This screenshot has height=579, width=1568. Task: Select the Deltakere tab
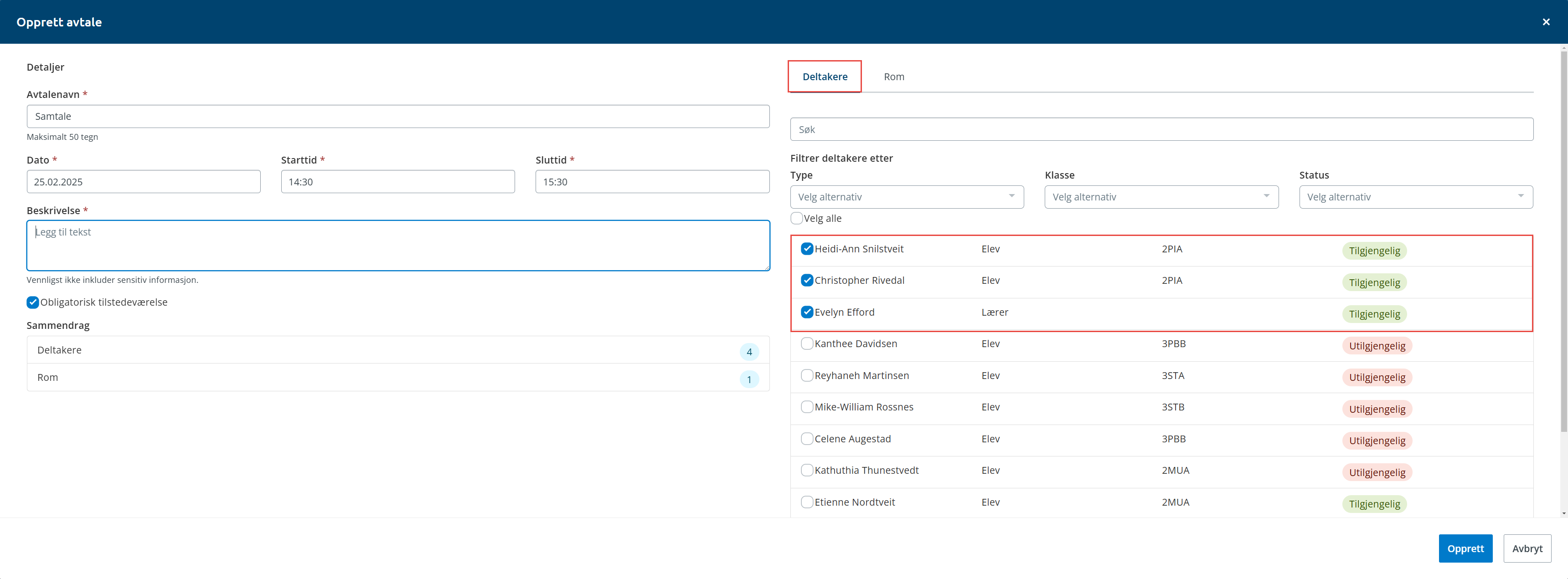(x=824, y=77)
